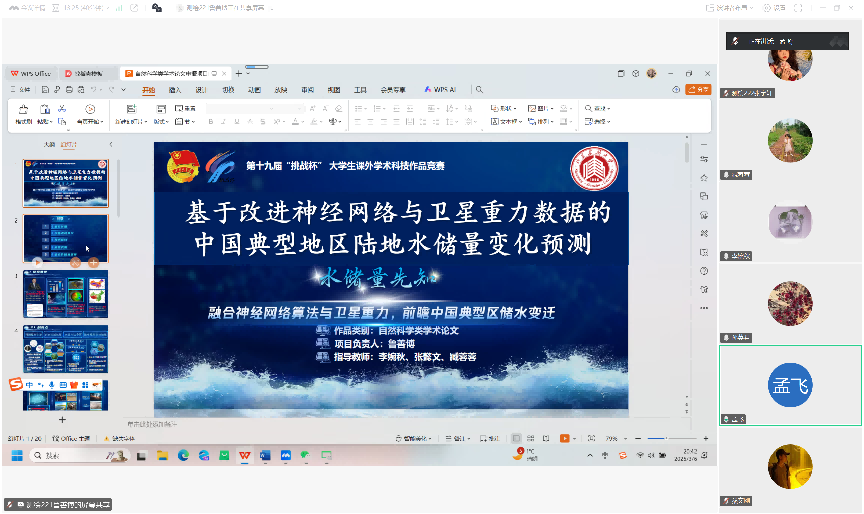Open the 排列 (Arrange) dropdown
Image resolution: width=864 pixels, height=514 pixels.
coord(540,121)
